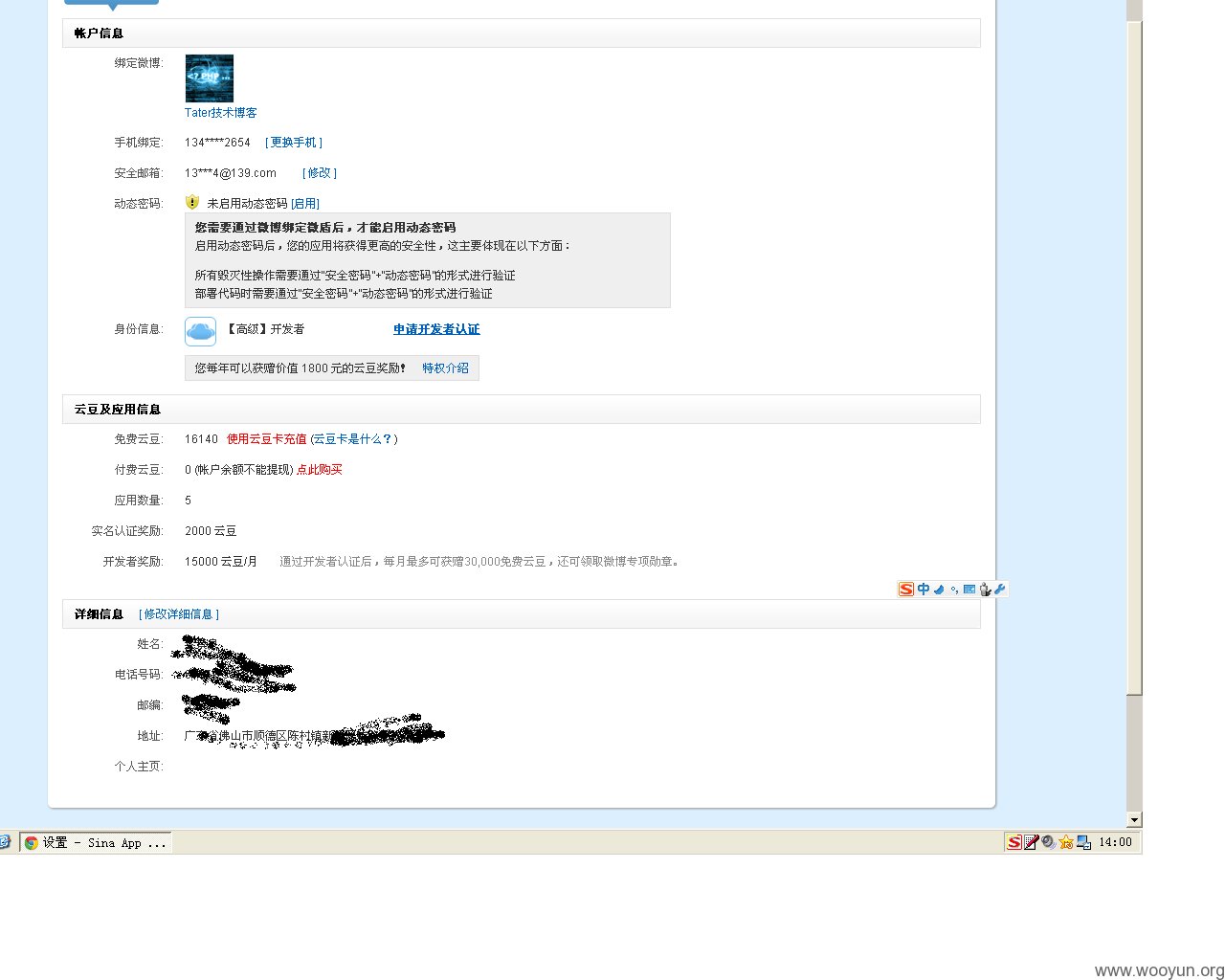
Task: Click the 绑定微博 label
Action: coord(139,63)
